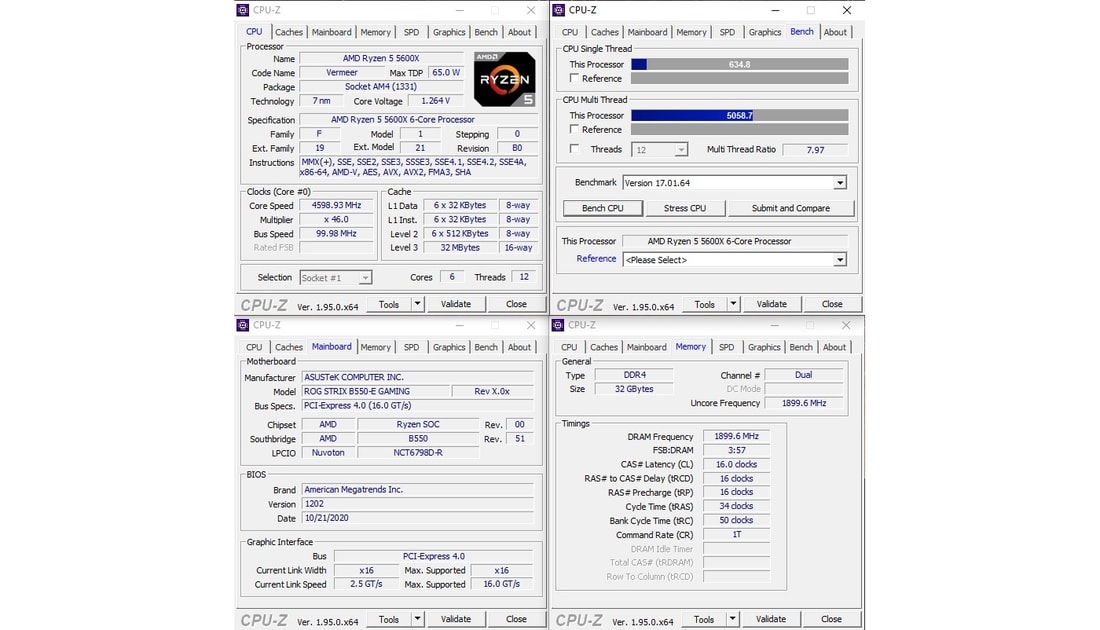Click the empty Single Thread Reference bar
This screenshot has height=630, width=1100.
[739, 78]
